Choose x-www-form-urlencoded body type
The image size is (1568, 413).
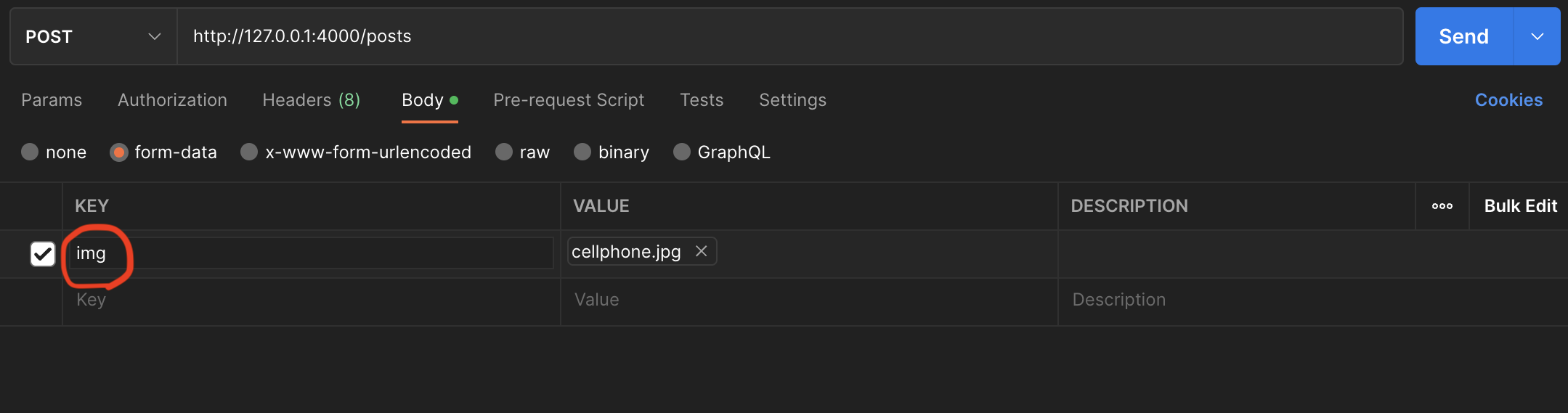click(249, 152)
